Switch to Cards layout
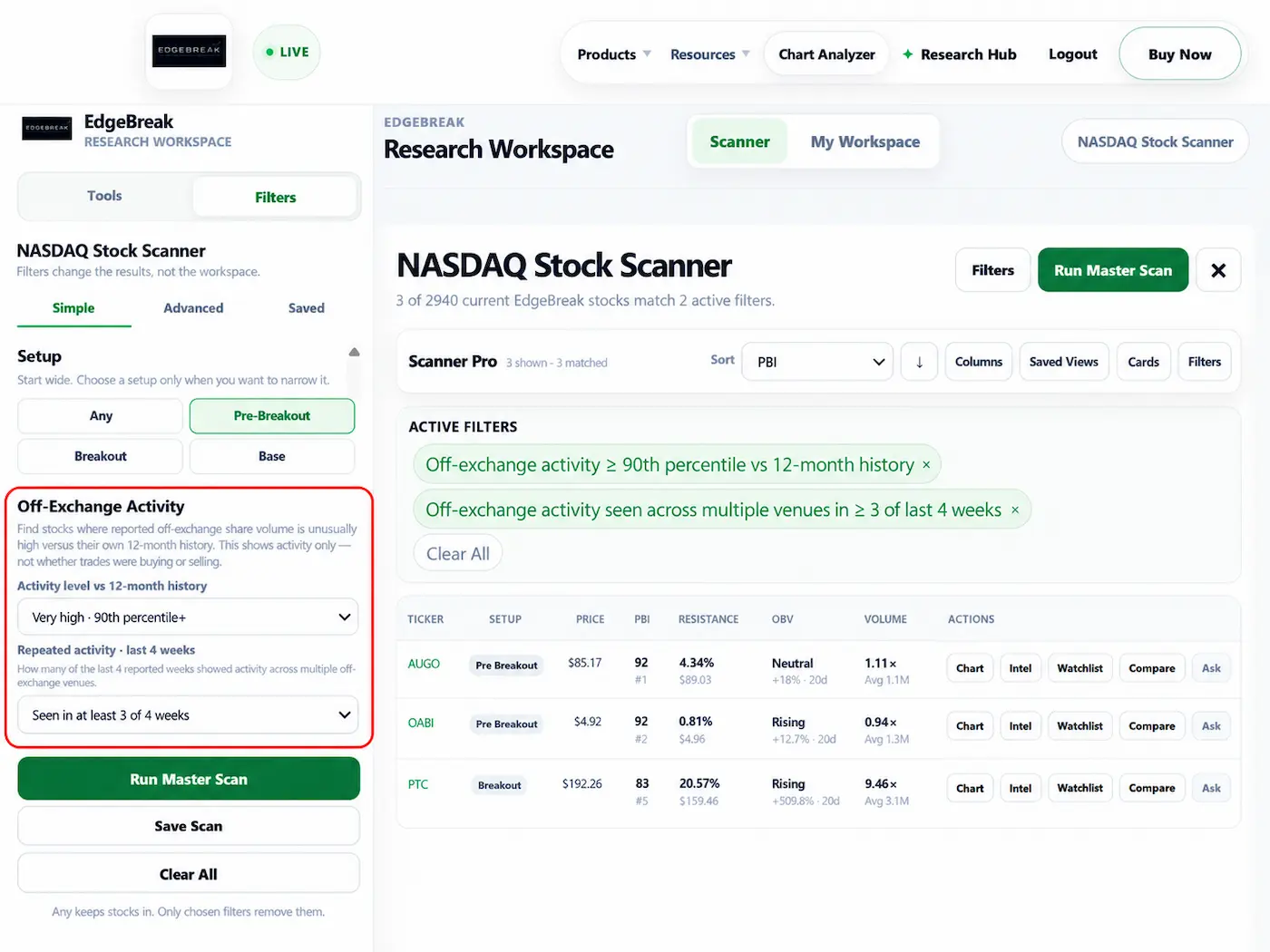This screenshot has height=952, width=1270. click(1143, 362)
